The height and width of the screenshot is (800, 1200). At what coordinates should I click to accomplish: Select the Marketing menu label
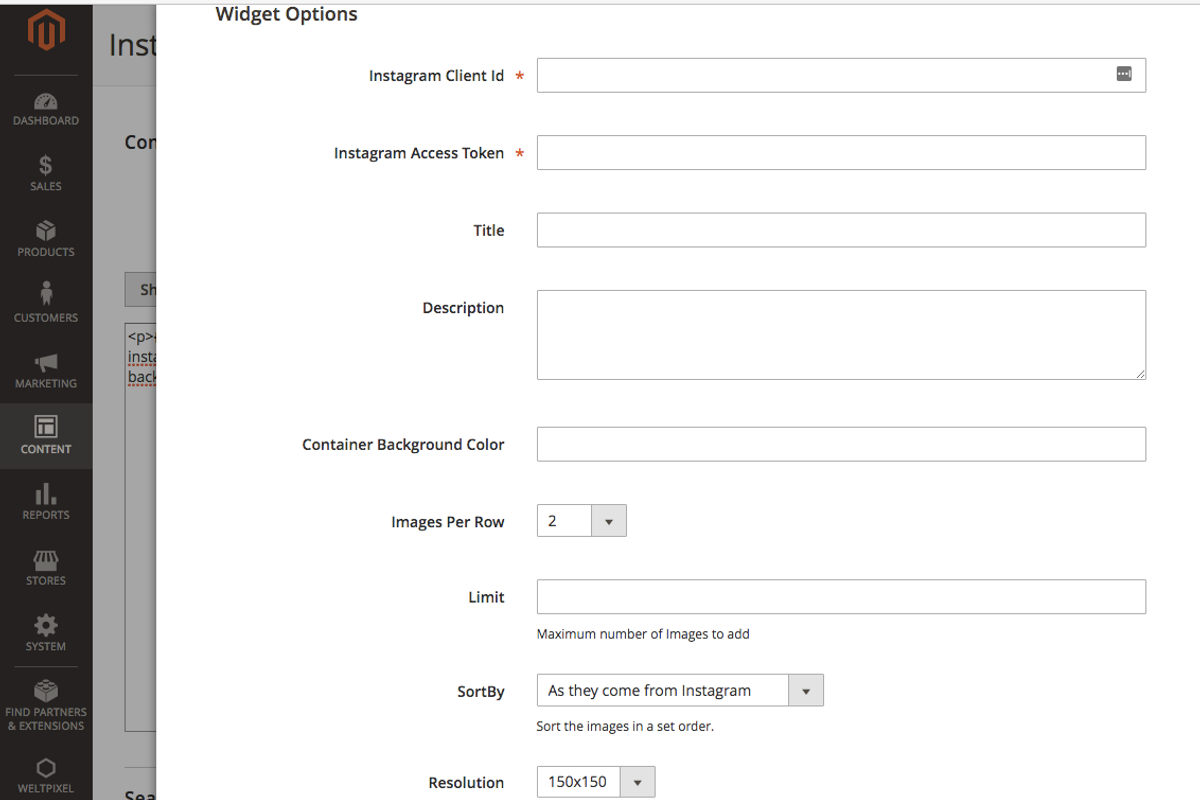[x=46, y=384]
